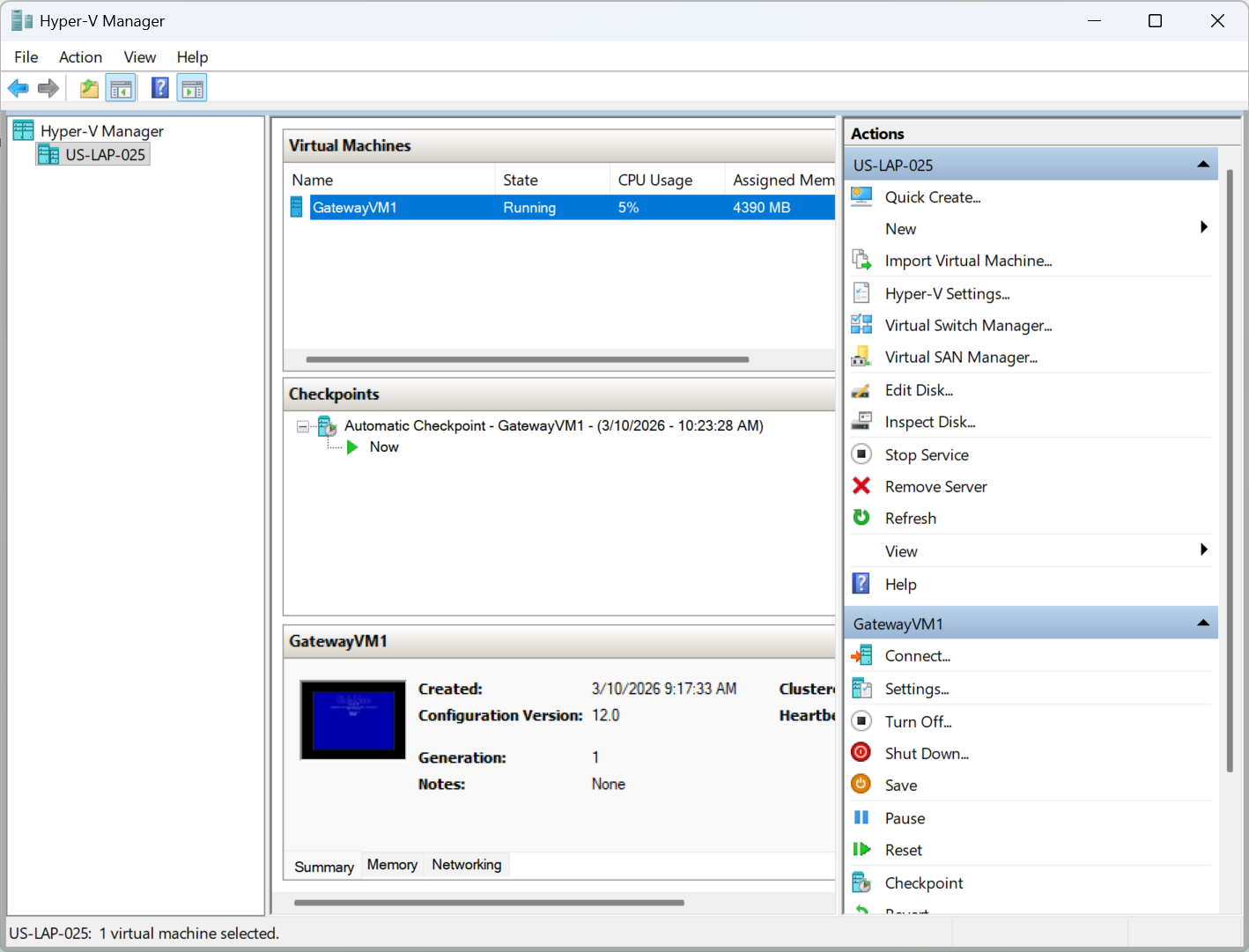
Task: Click the Running state cell
Action: click(x=529, y=208)
